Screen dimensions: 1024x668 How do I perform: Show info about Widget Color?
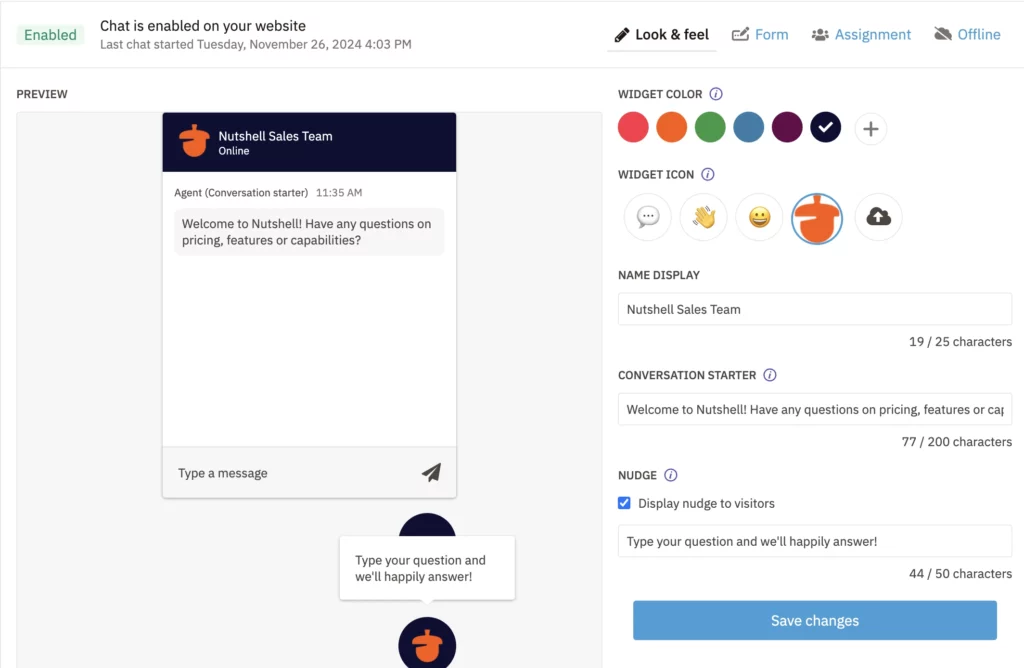716,94
